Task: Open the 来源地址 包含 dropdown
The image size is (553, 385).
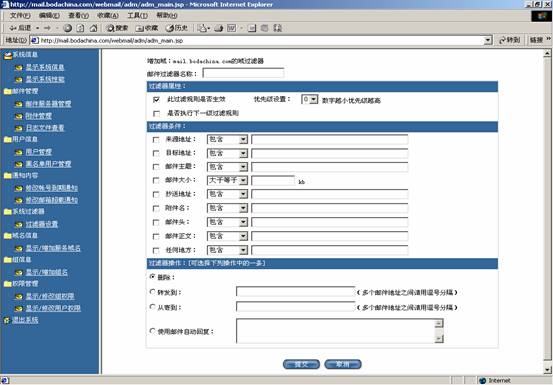Action: point(227,140)
